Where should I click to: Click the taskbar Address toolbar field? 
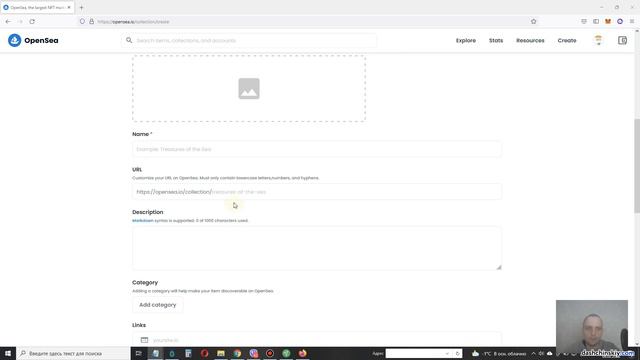pyautogui.click(x=415, y=353)
